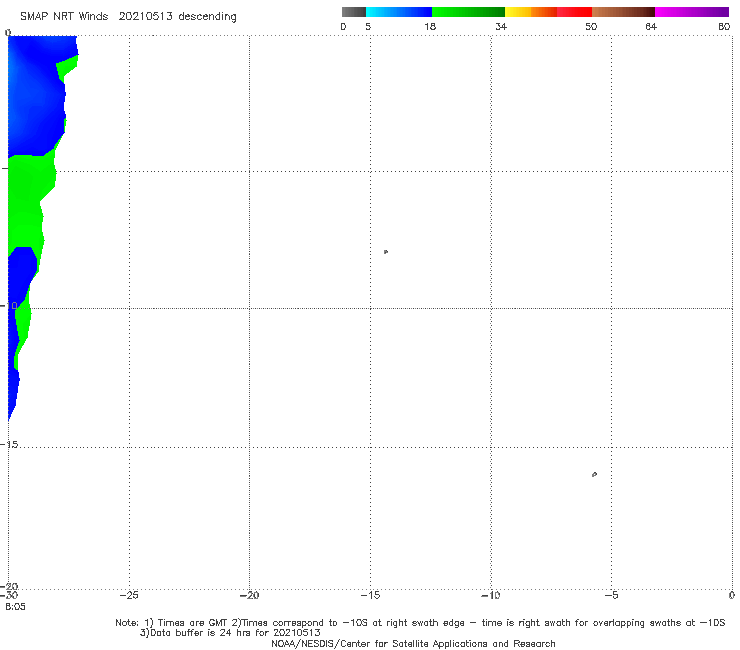740x650 pixels.
Task: Click the bottom longitude axis label "-10"
Action: point(491,595)
